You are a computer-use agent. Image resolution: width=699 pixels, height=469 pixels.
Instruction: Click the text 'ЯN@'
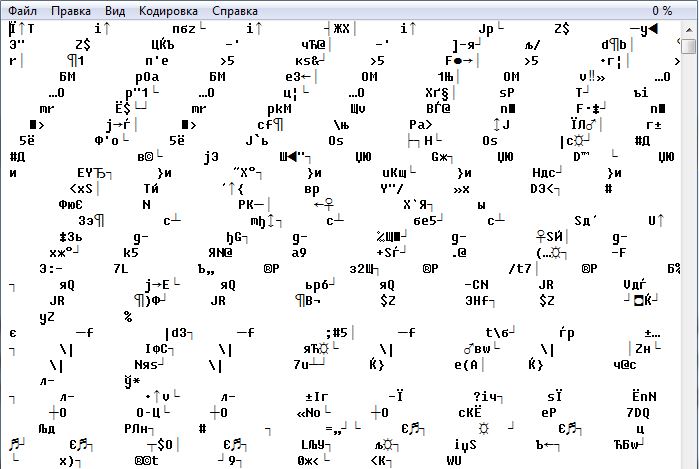click(x=220, y=253)
